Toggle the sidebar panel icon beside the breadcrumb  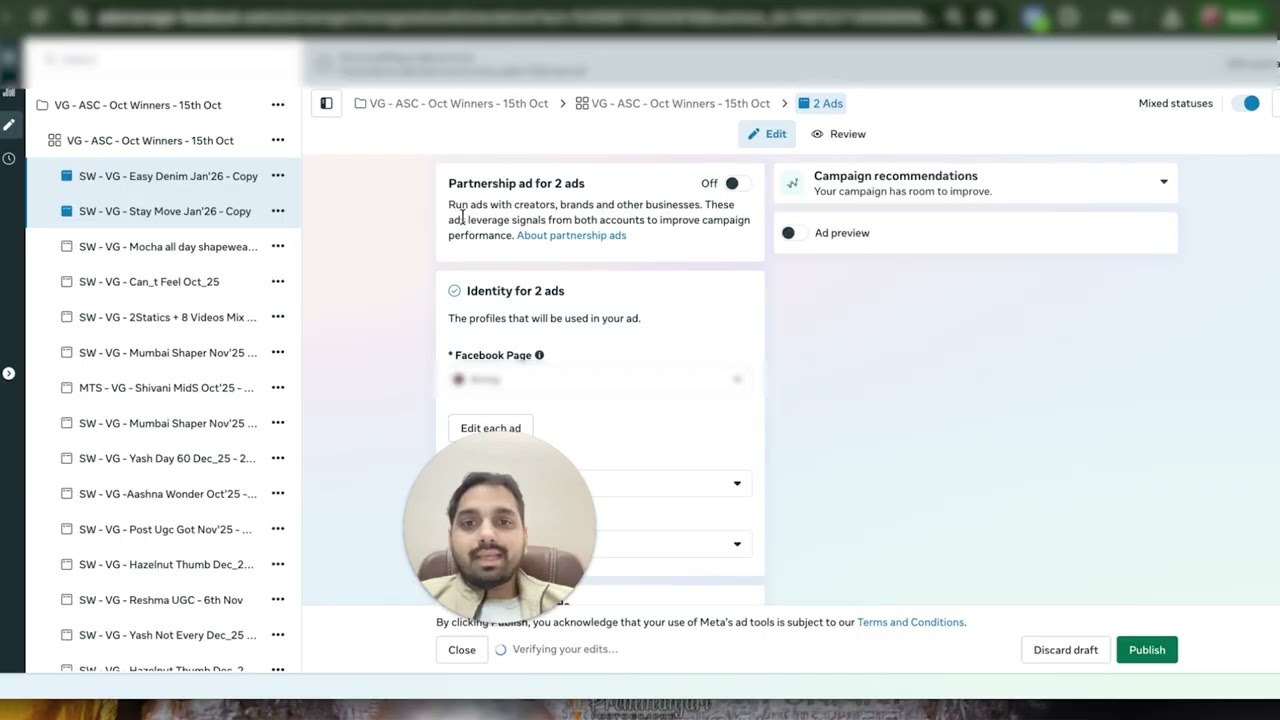point(326,103)
